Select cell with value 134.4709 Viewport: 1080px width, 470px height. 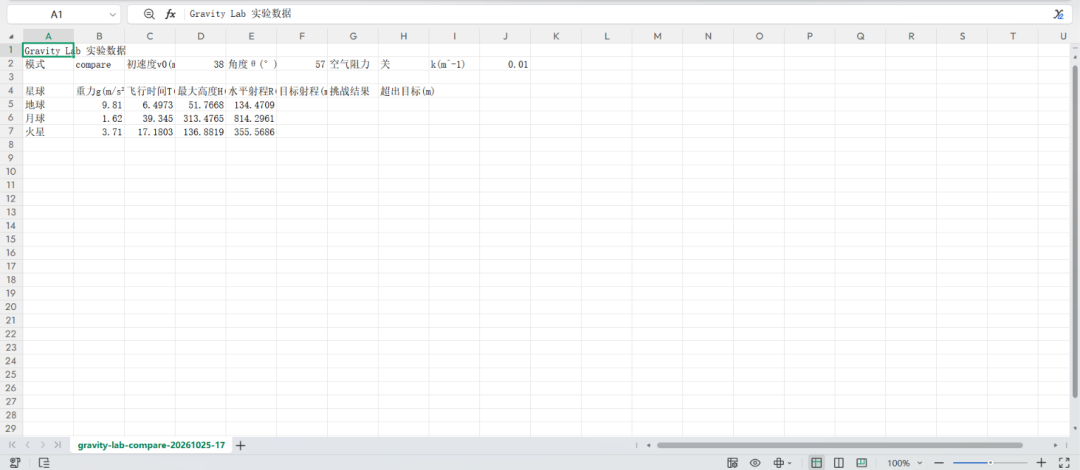coord(251,105)
